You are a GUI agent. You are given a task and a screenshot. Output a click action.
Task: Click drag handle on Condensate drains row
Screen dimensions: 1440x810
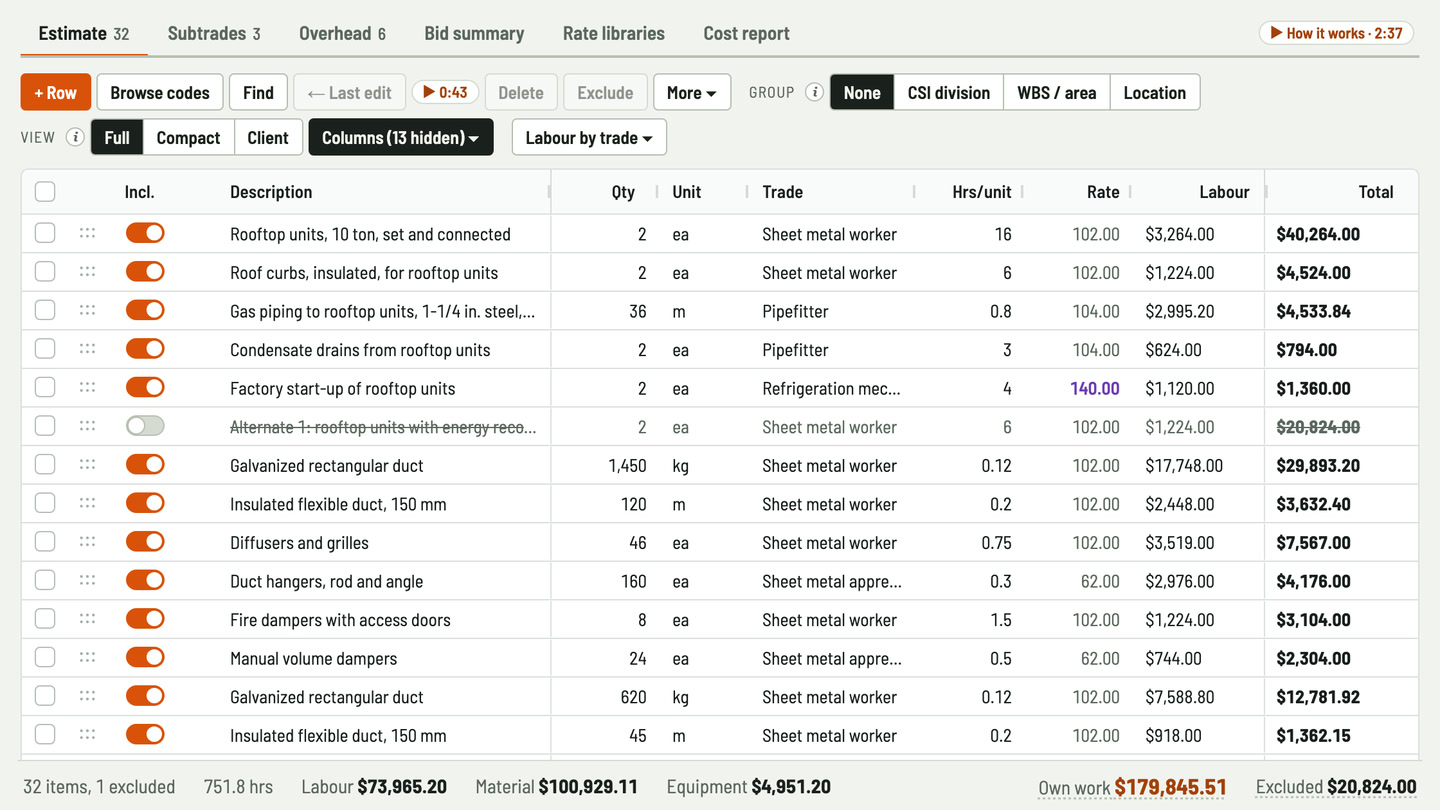(87, 349)
